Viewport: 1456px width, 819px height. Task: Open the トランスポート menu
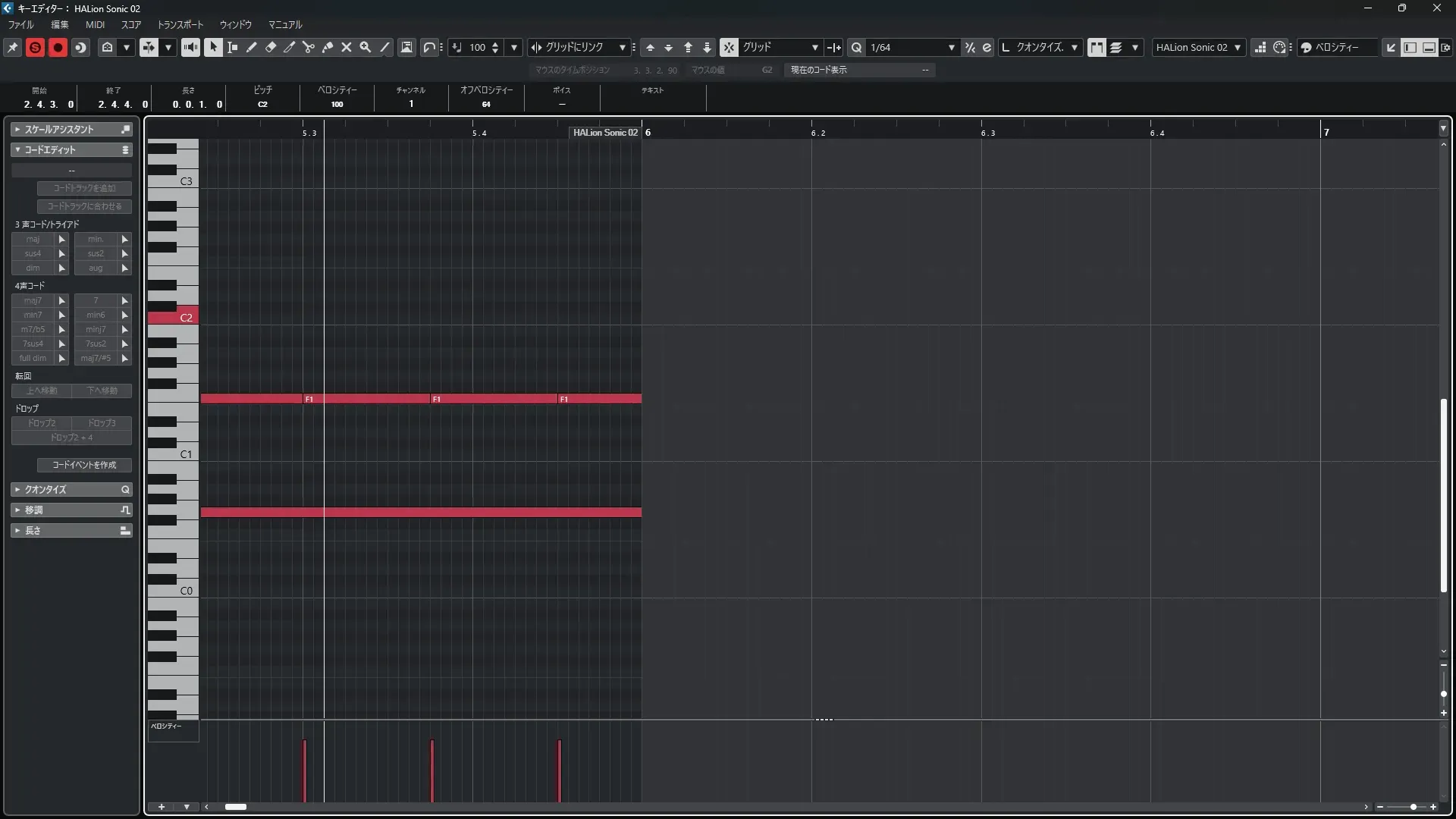click(180, 24)
